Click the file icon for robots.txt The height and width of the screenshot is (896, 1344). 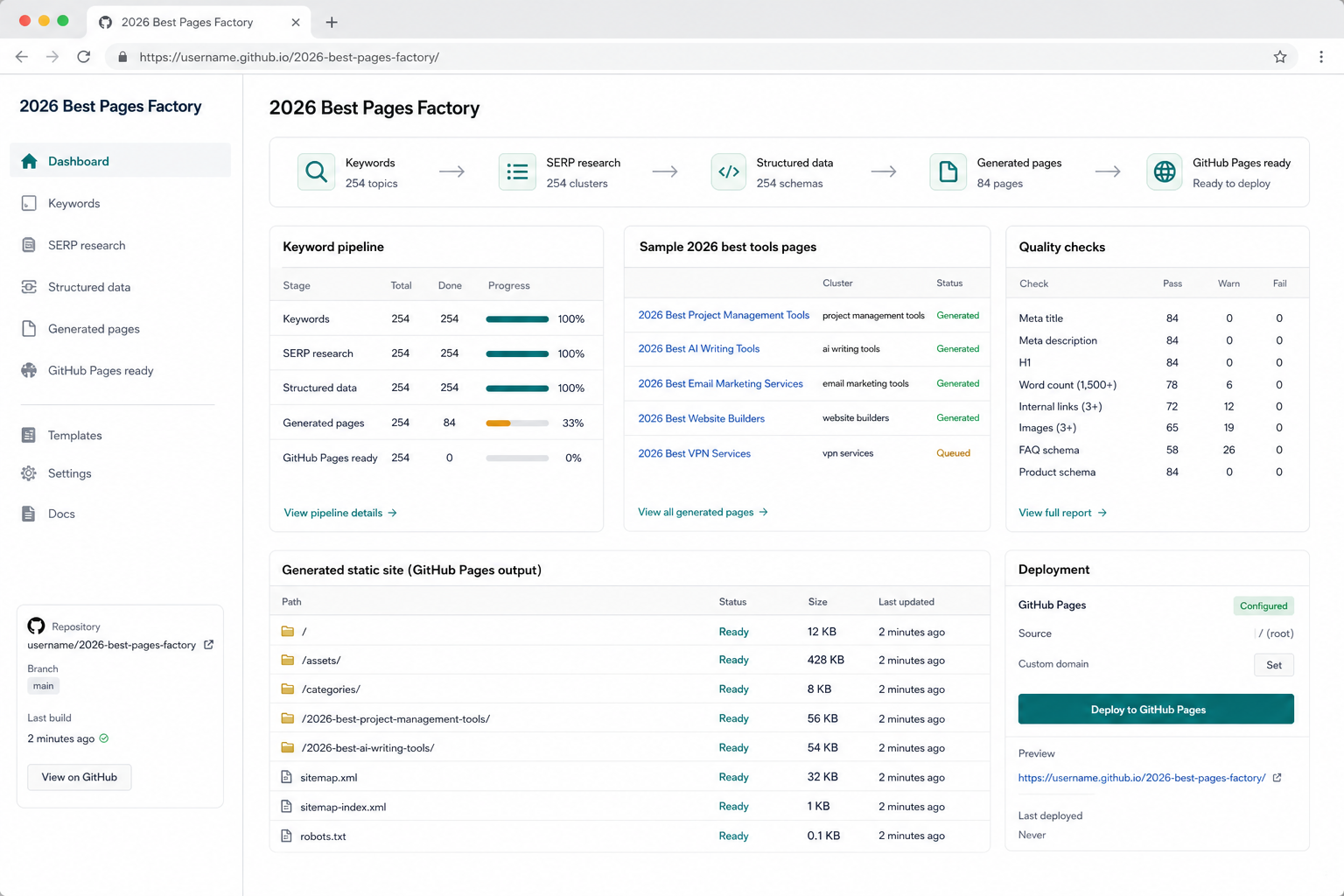(286, 836)
